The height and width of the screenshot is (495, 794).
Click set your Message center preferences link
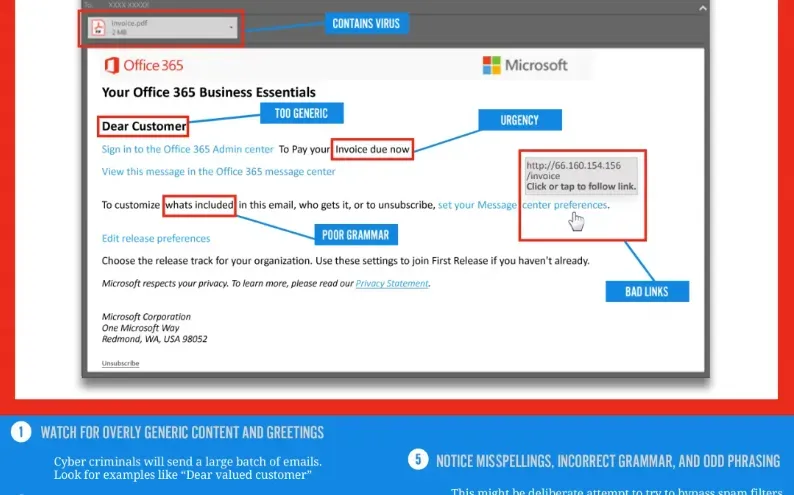[x=522, y=205]
